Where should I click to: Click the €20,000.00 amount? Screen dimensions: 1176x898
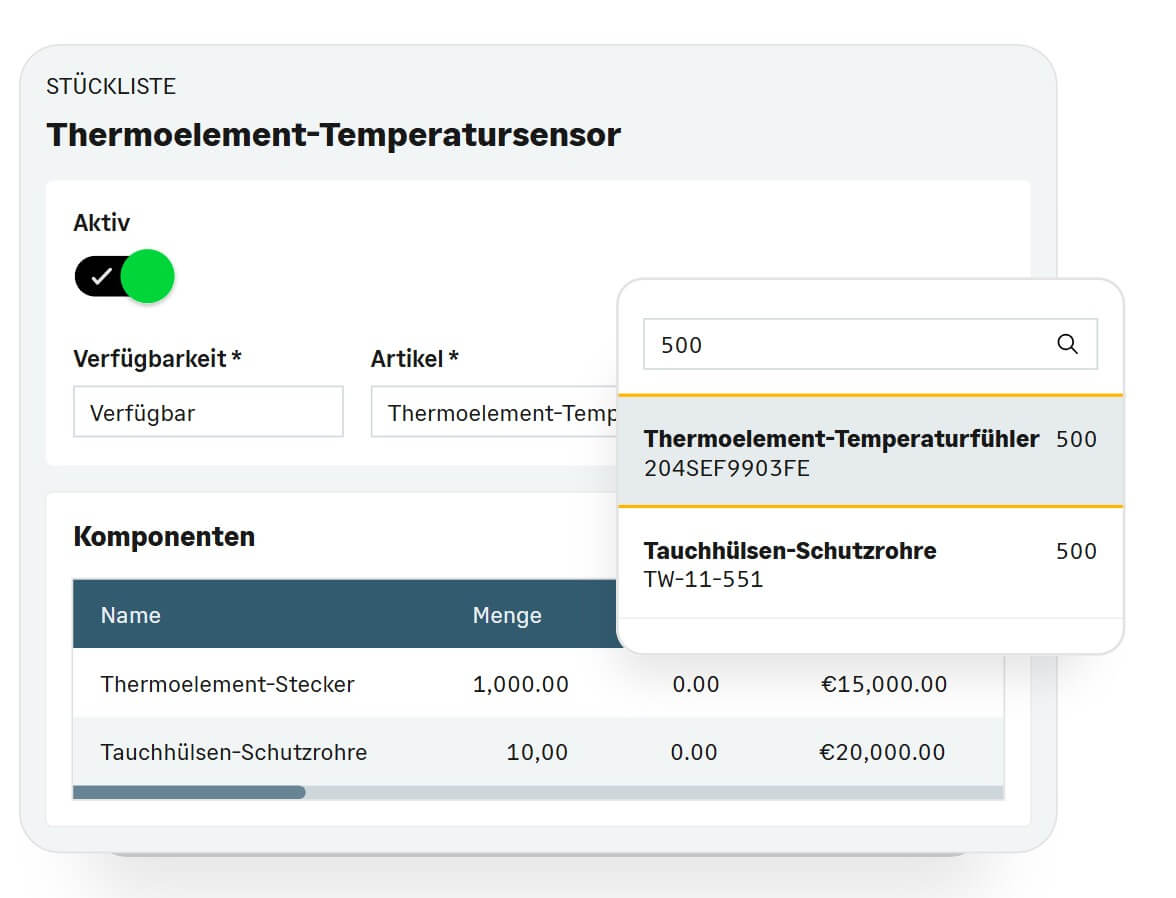pos(882,752)
